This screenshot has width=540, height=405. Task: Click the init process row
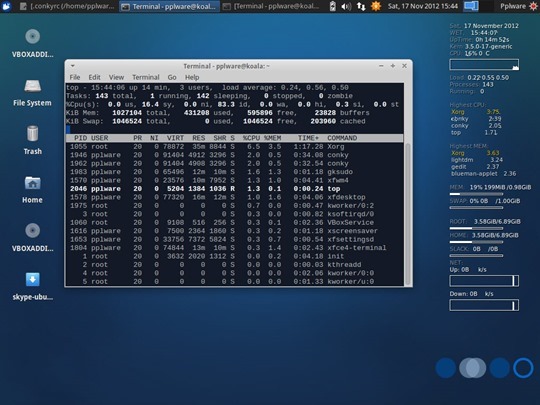pyautogui.click(x=235, y=256)
